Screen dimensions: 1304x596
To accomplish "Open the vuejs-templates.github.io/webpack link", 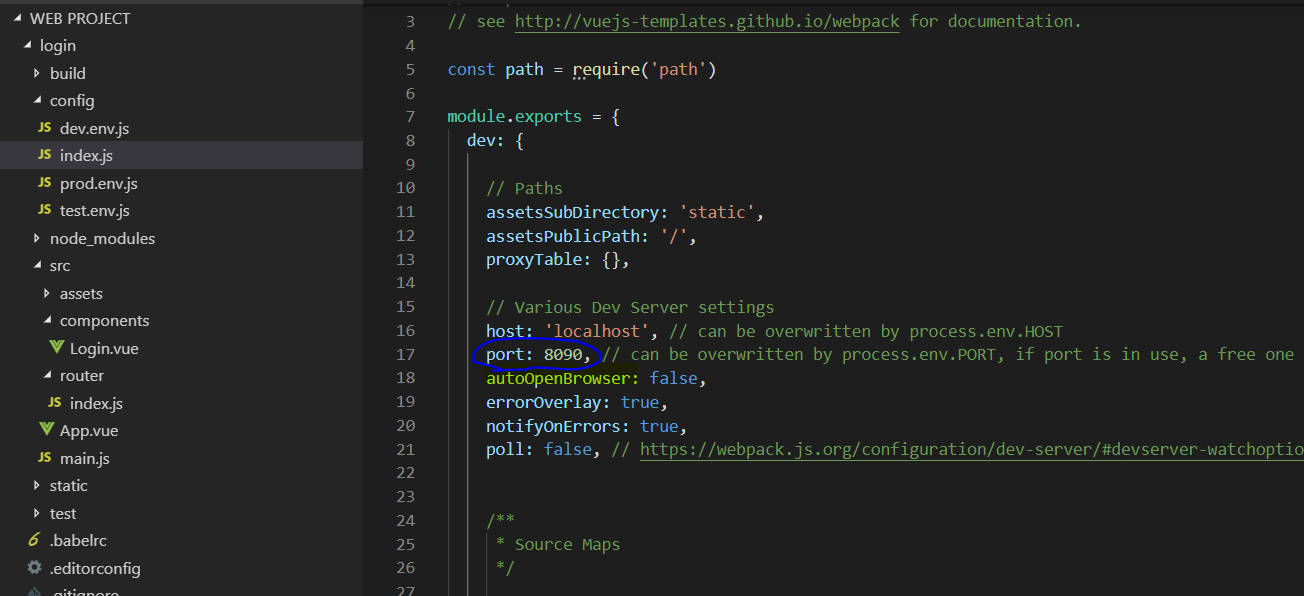I will click(707, 21).
